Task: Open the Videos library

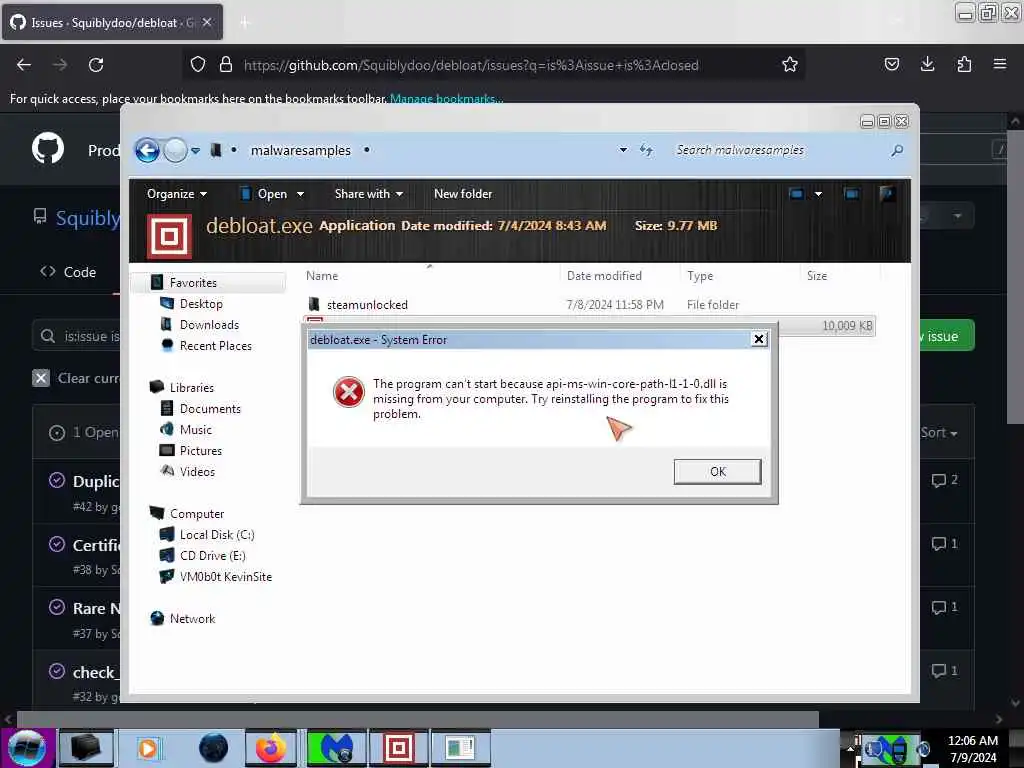Action: 197,472
